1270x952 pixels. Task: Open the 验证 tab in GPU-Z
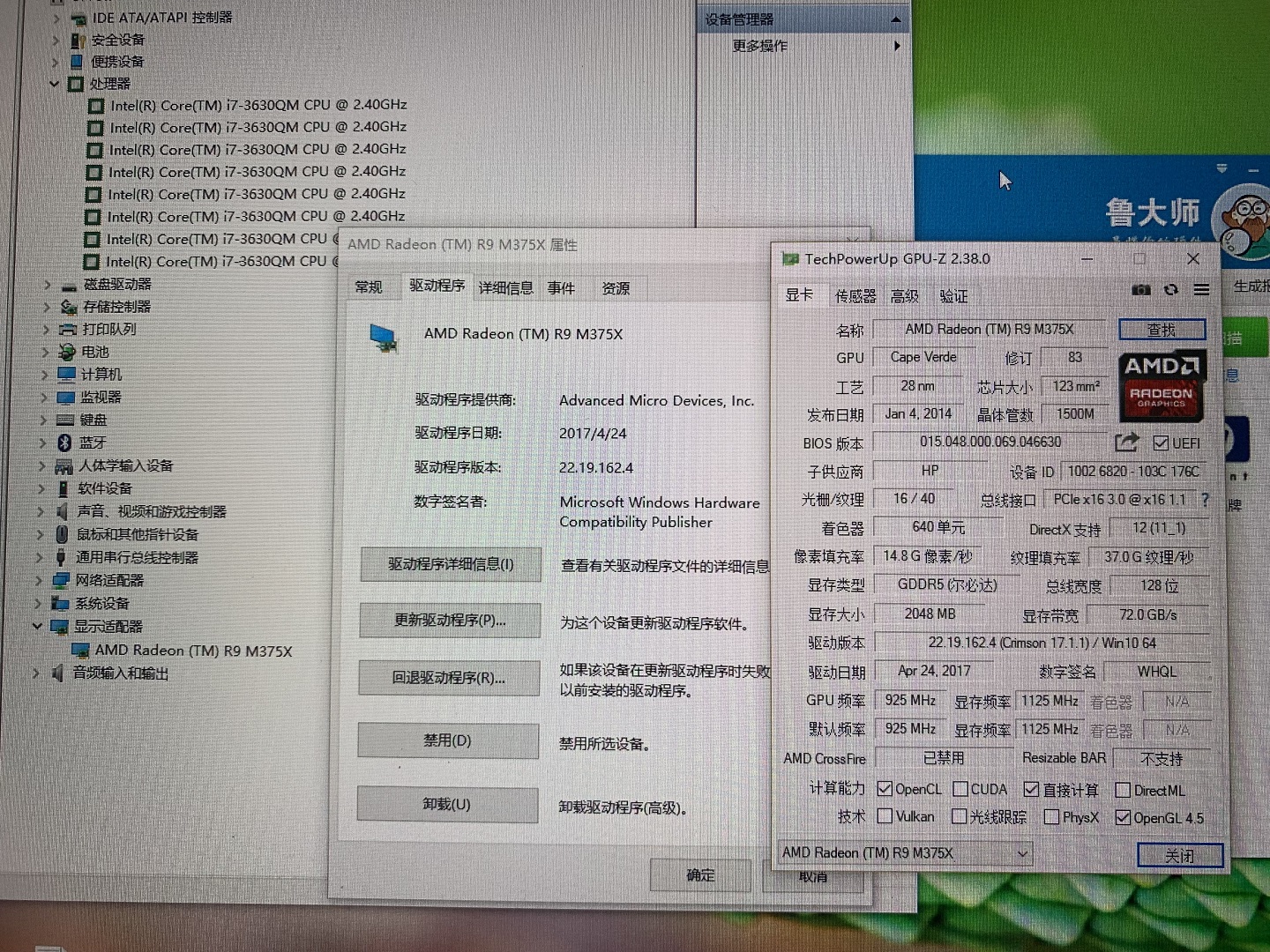tap(953, 296)
